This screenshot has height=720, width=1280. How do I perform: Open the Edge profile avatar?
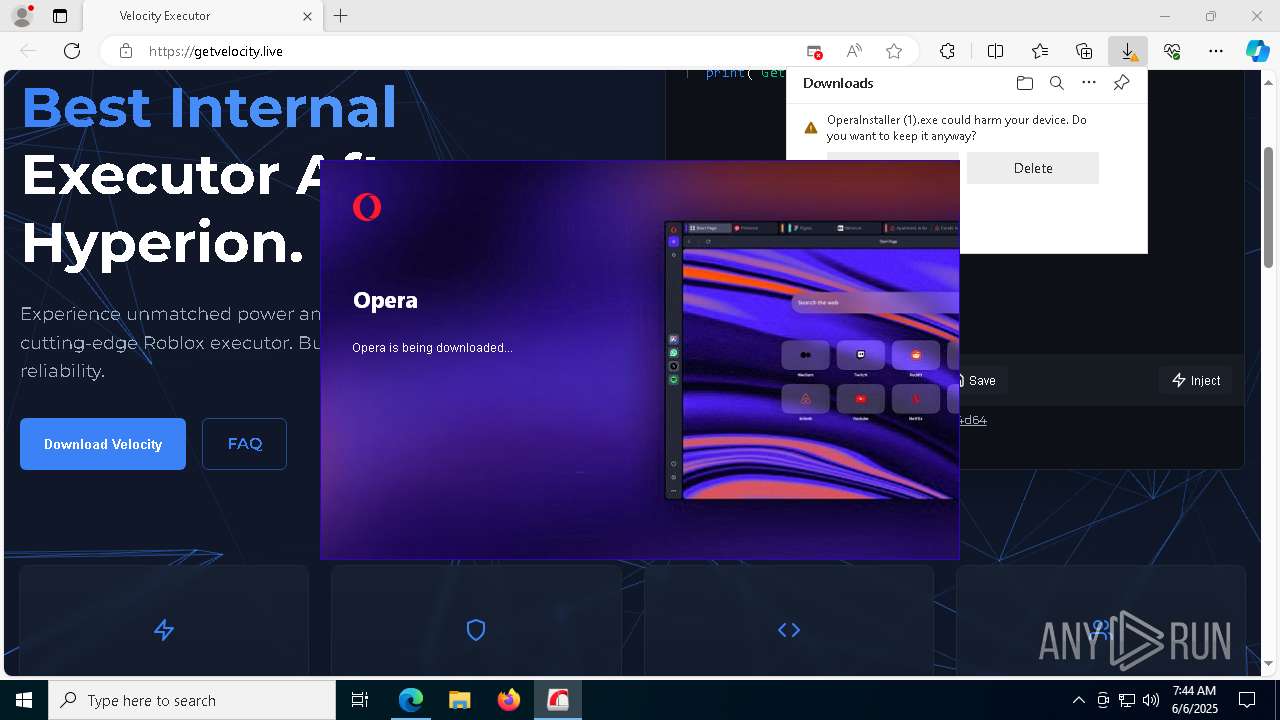pos(21,16)
